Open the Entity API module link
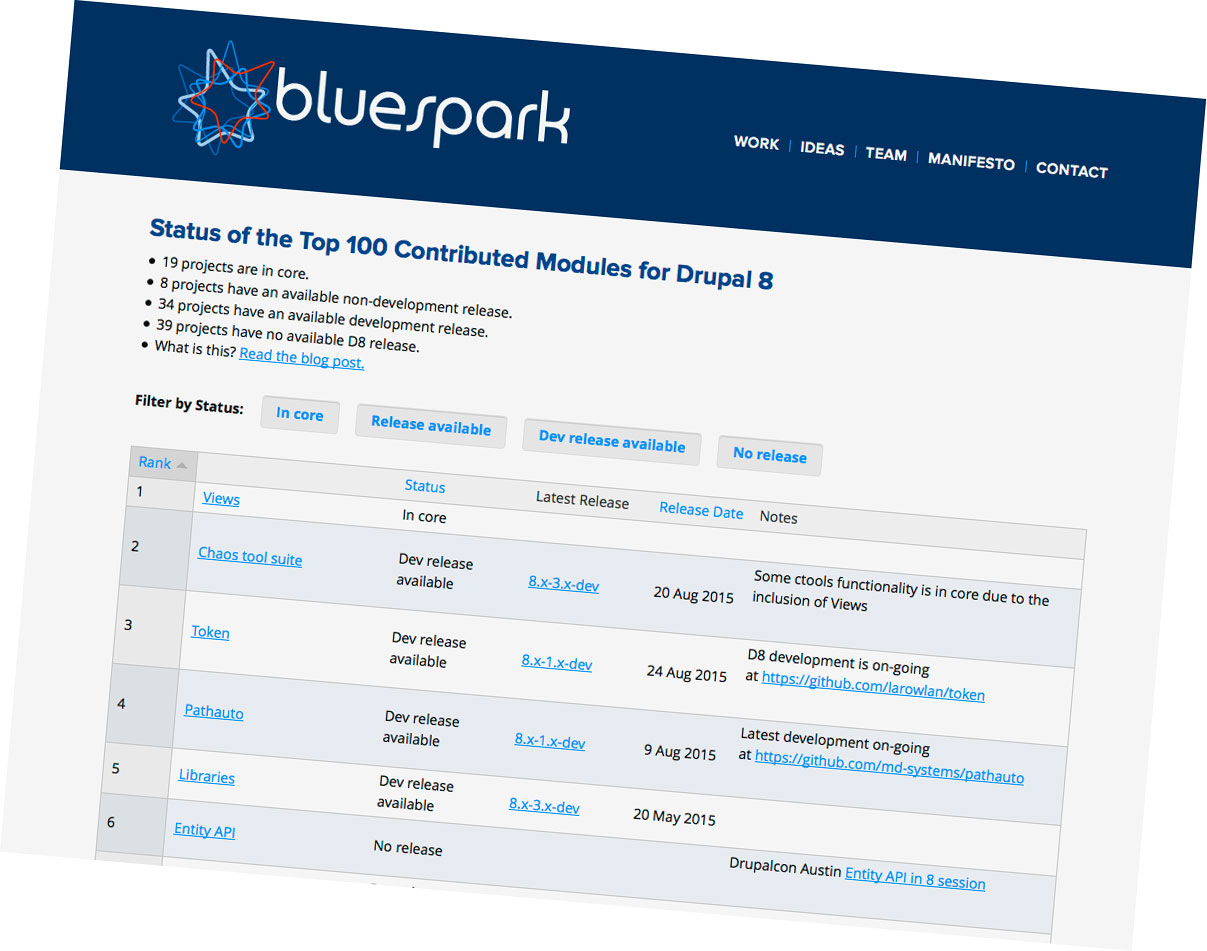The image size is (1207, 951). (x=205, y=830)
